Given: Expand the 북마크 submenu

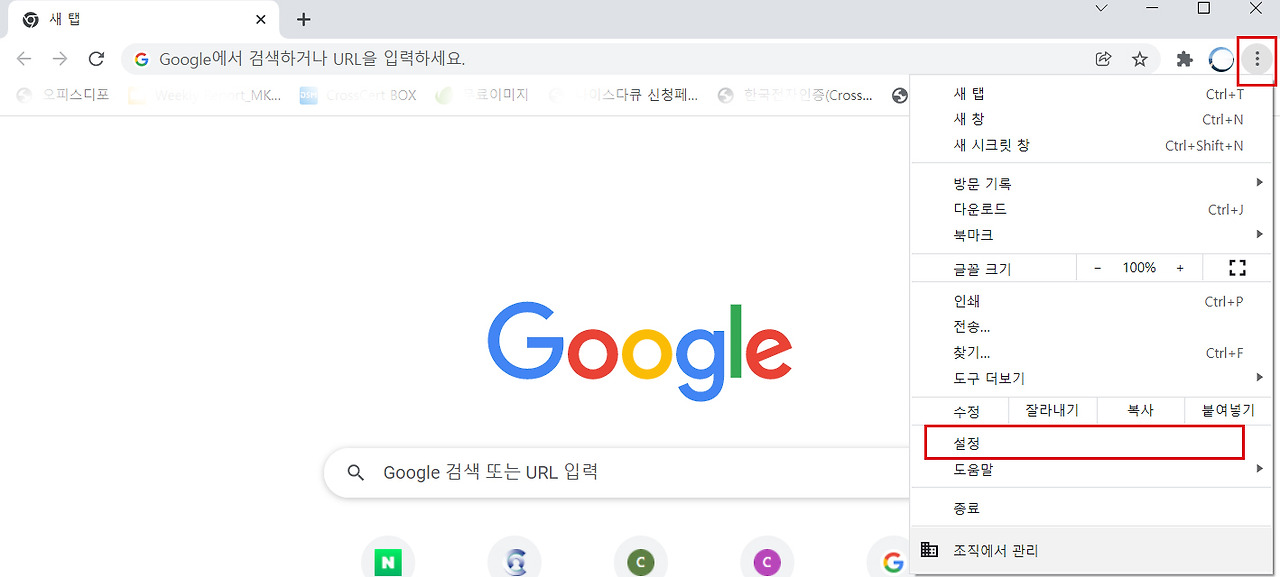Looking at the screenshot, I should [1090, 236].
